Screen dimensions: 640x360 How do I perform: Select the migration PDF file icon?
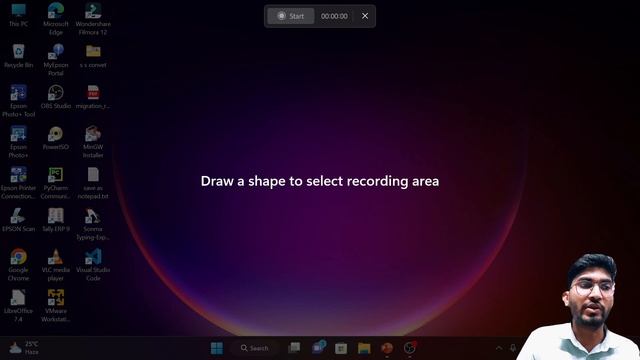[x=93, y=97]
